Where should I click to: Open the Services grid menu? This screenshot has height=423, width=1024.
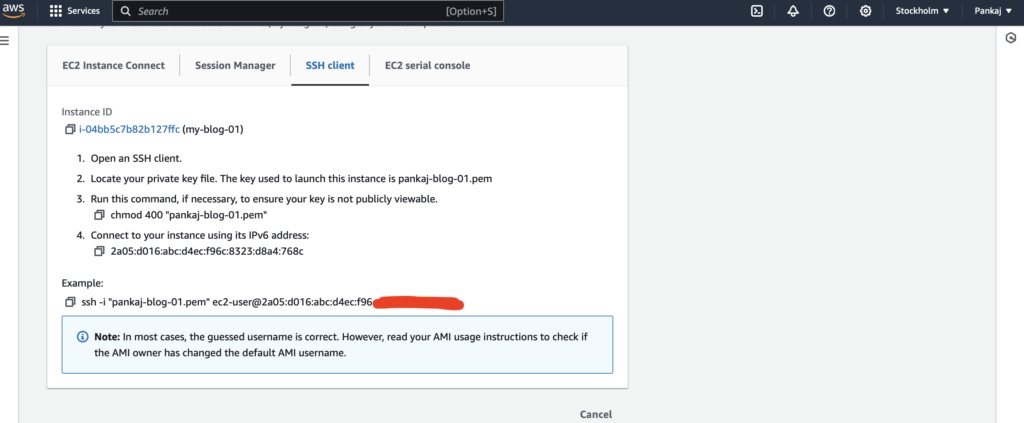[56, 11]
